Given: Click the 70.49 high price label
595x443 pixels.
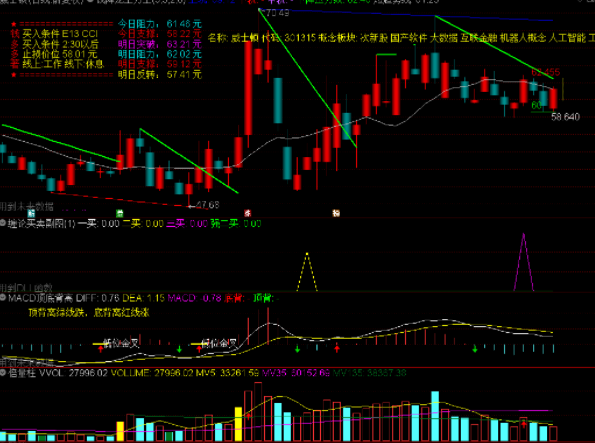Looking at the screenshot, I should pyautogui.click(x=277, y=13).
